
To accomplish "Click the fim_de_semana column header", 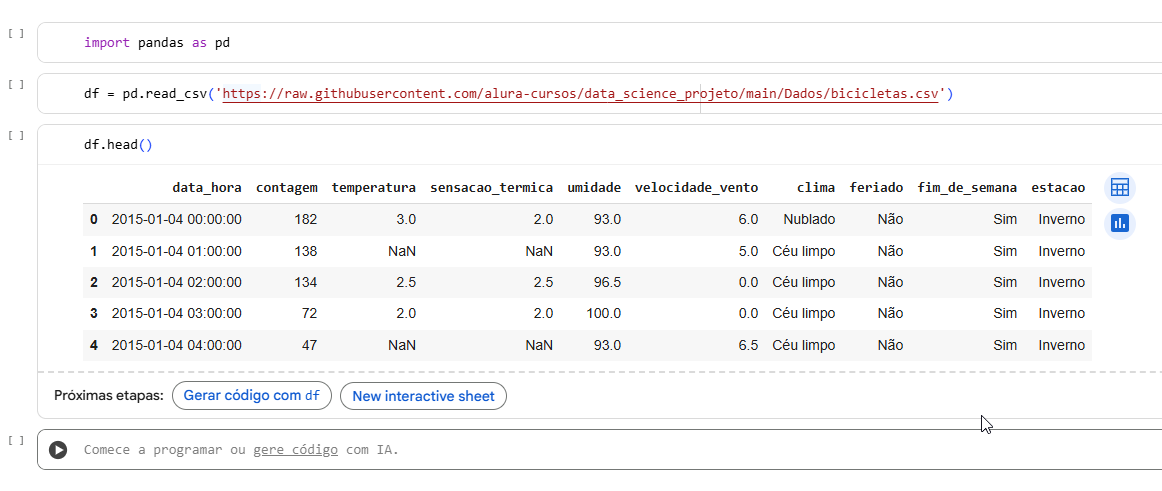I will (x=967, y=188).
